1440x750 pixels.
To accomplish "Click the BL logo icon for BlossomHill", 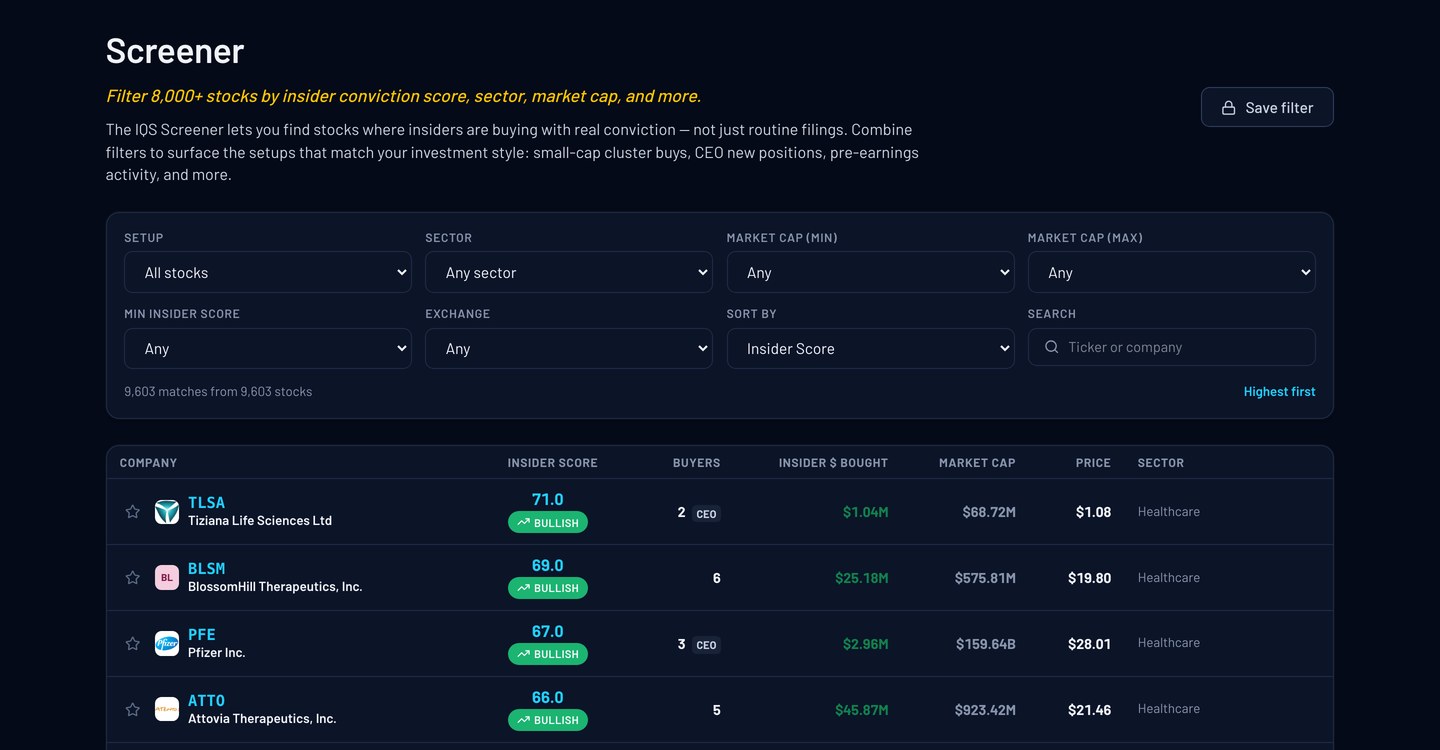I will coord(167,578).
